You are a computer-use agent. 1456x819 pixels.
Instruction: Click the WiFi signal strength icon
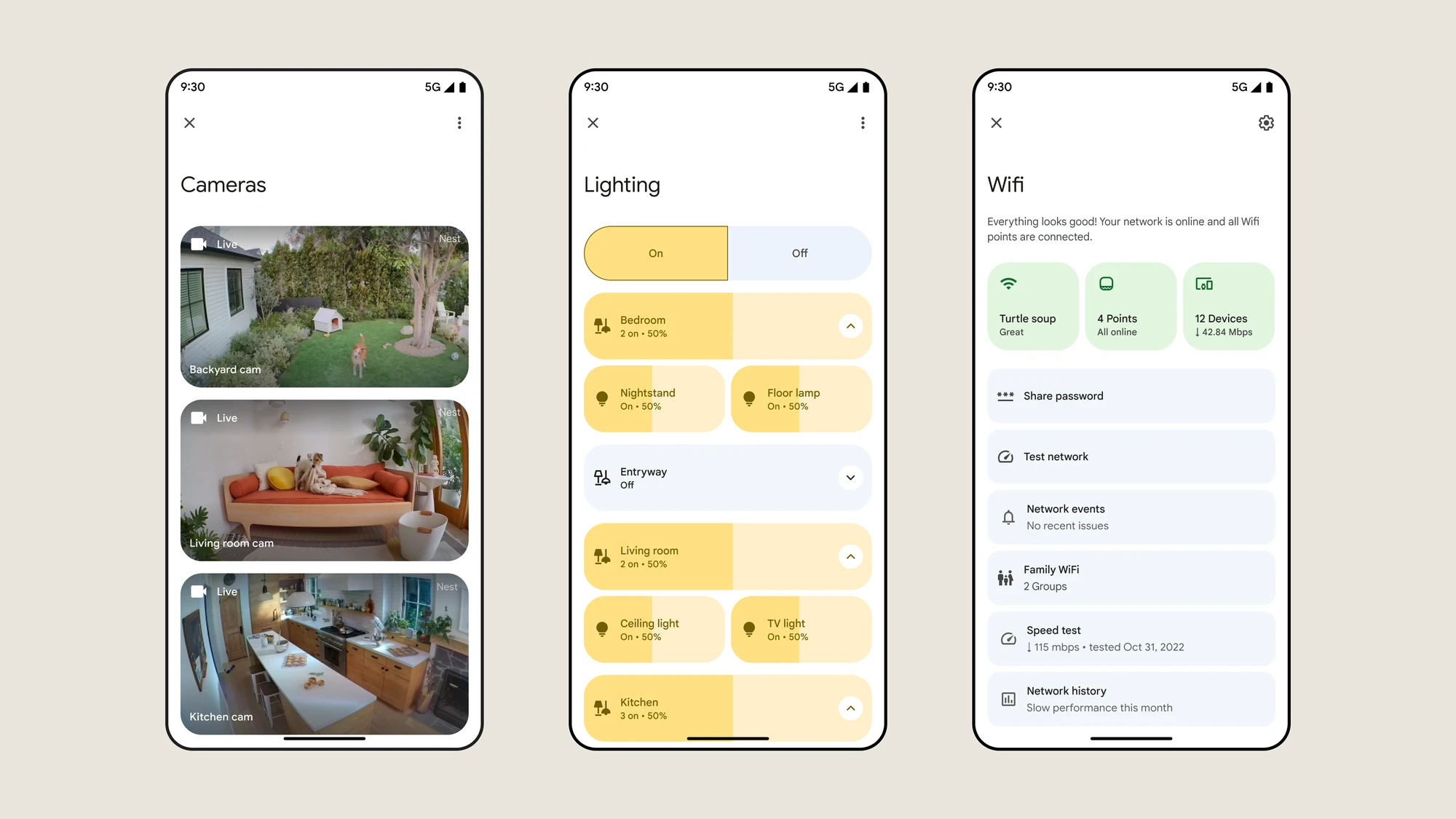tap(1008, 283)
